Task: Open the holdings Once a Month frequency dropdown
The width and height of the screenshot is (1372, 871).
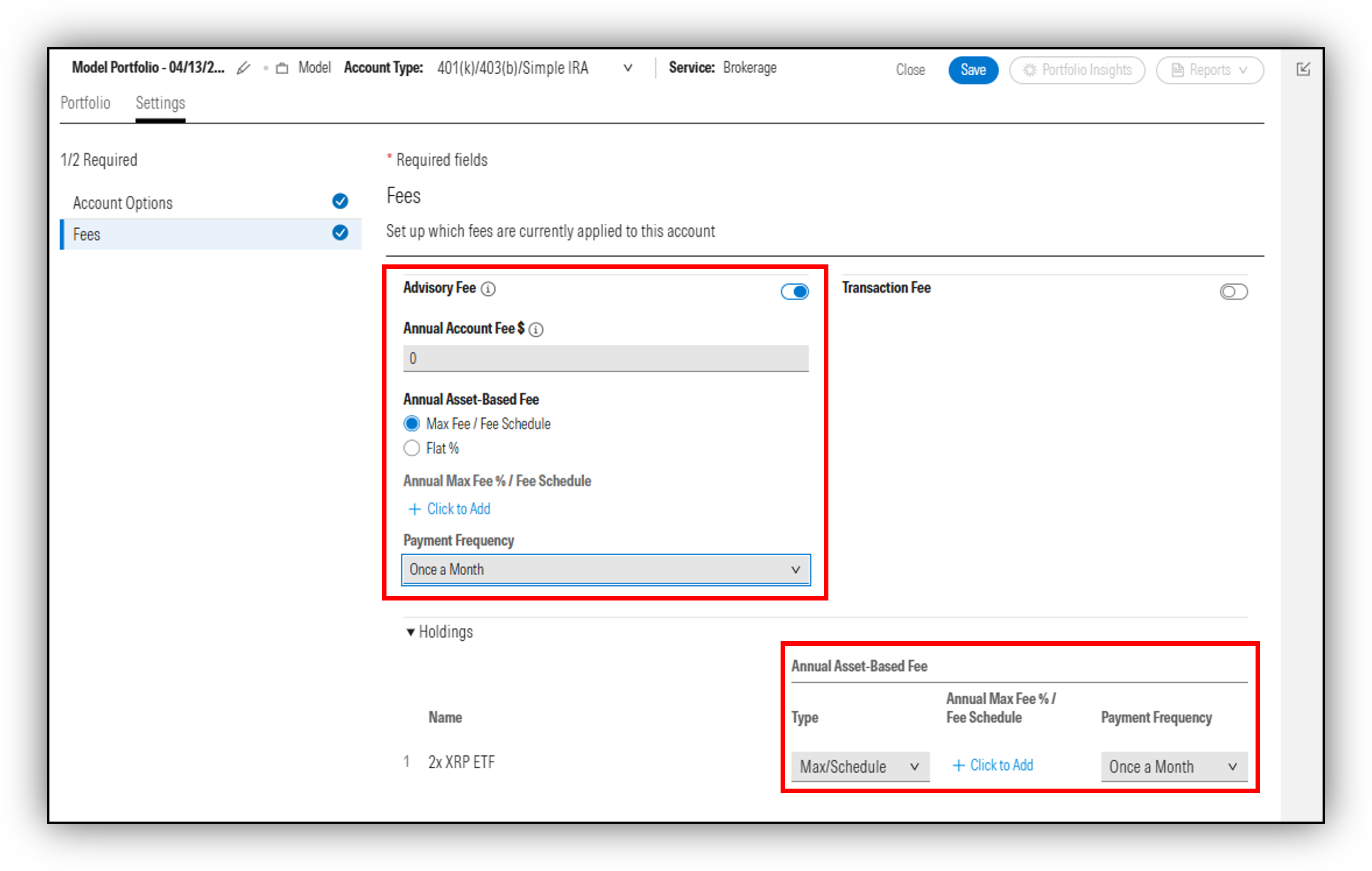Action: coord(1174,767)
